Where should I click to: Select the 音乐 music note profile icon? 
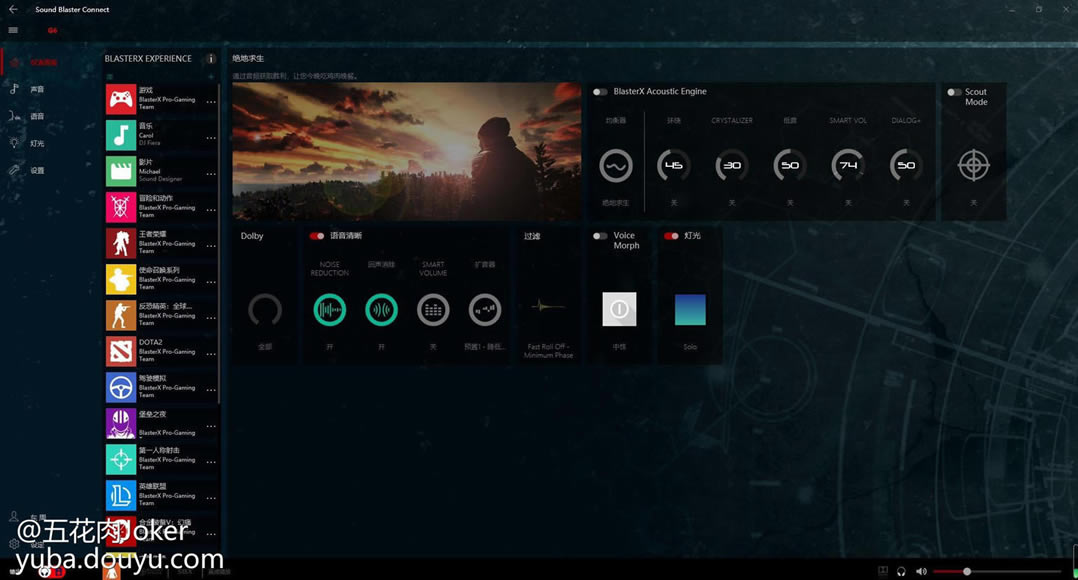(120, 135)
